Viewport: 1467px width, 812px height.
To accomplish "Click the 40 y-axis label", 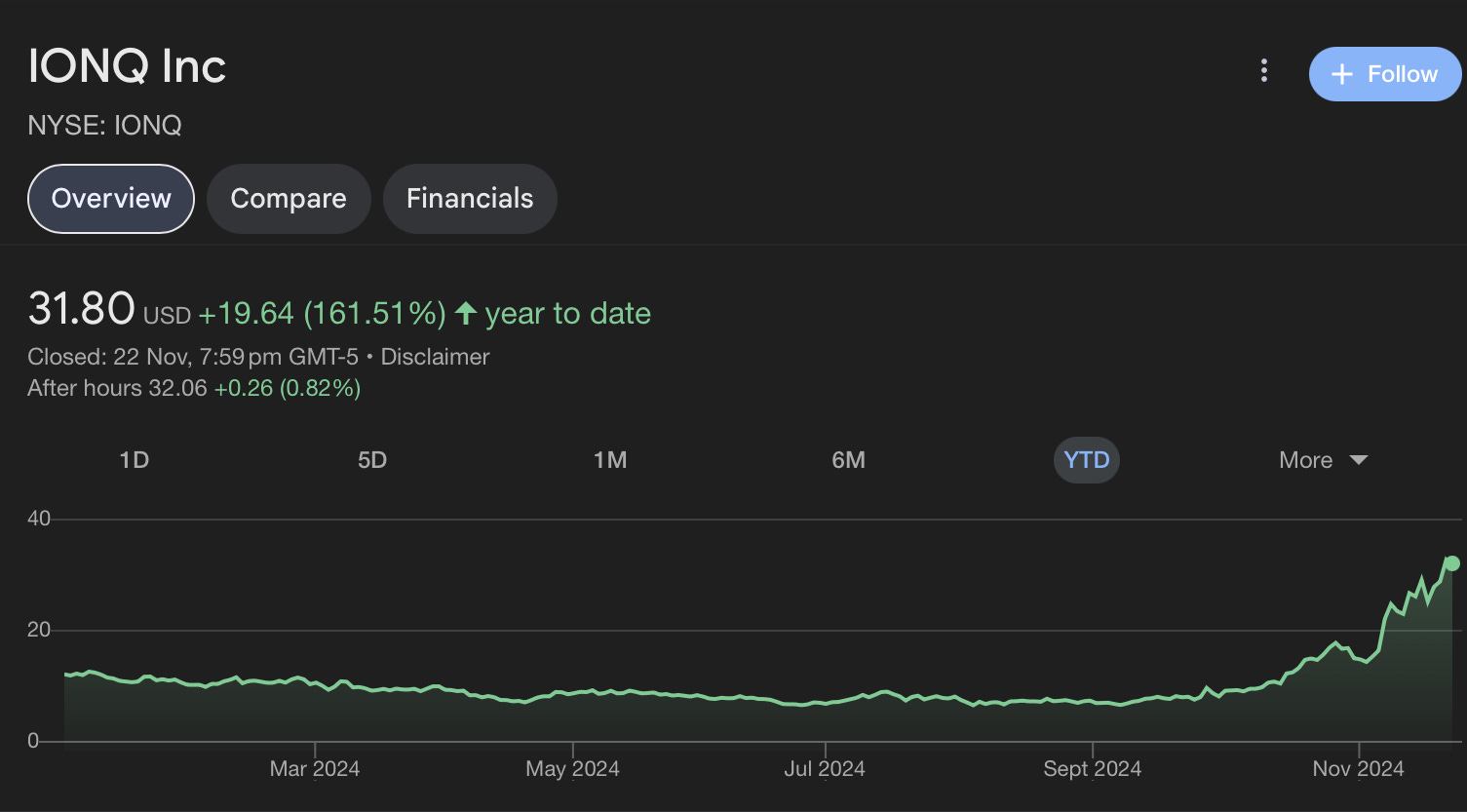I will pyautogui.click(x=39, y=519).
